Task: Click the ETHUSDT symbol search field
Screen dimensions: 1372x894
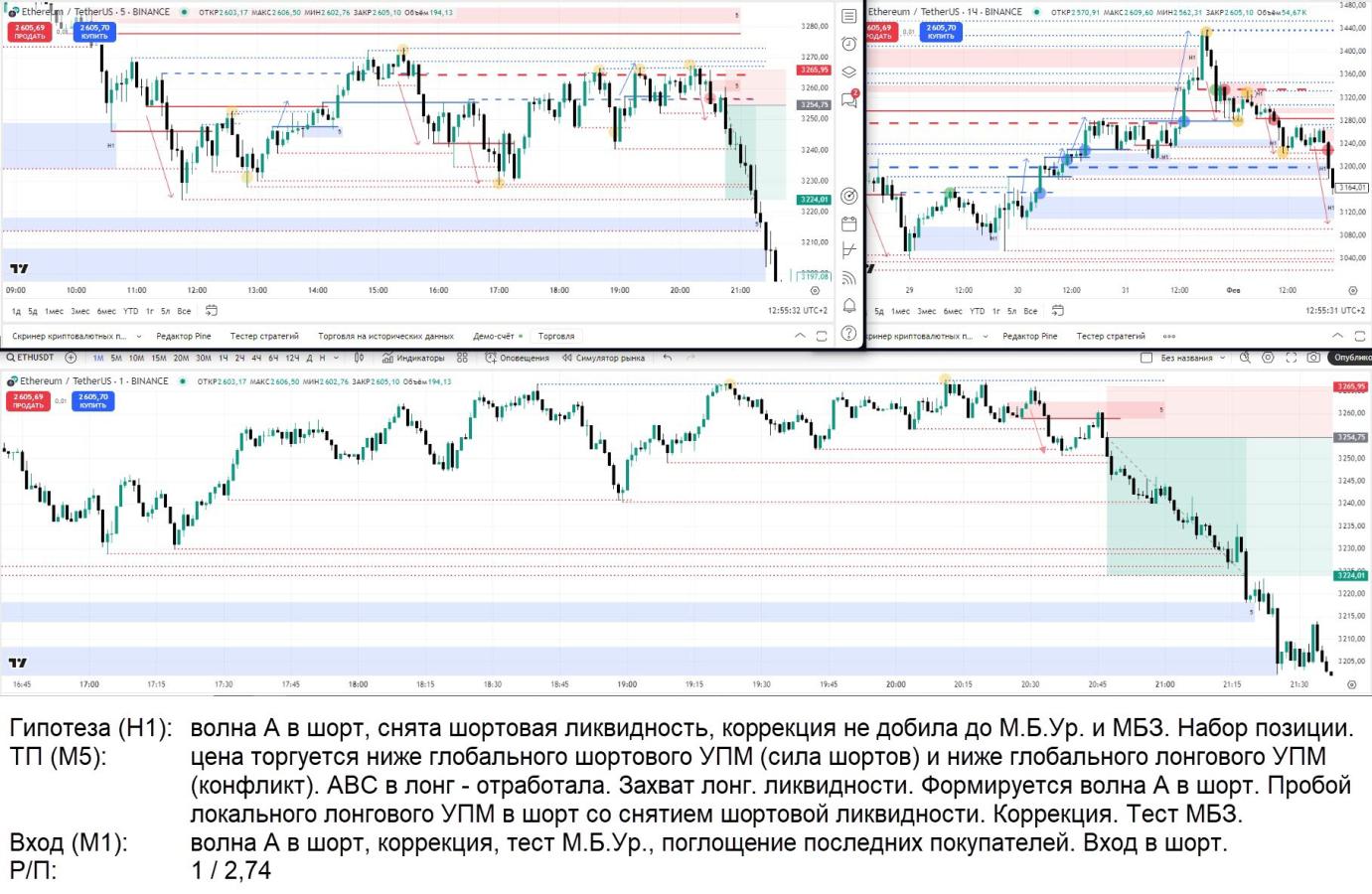Action: tap(31, 358)
